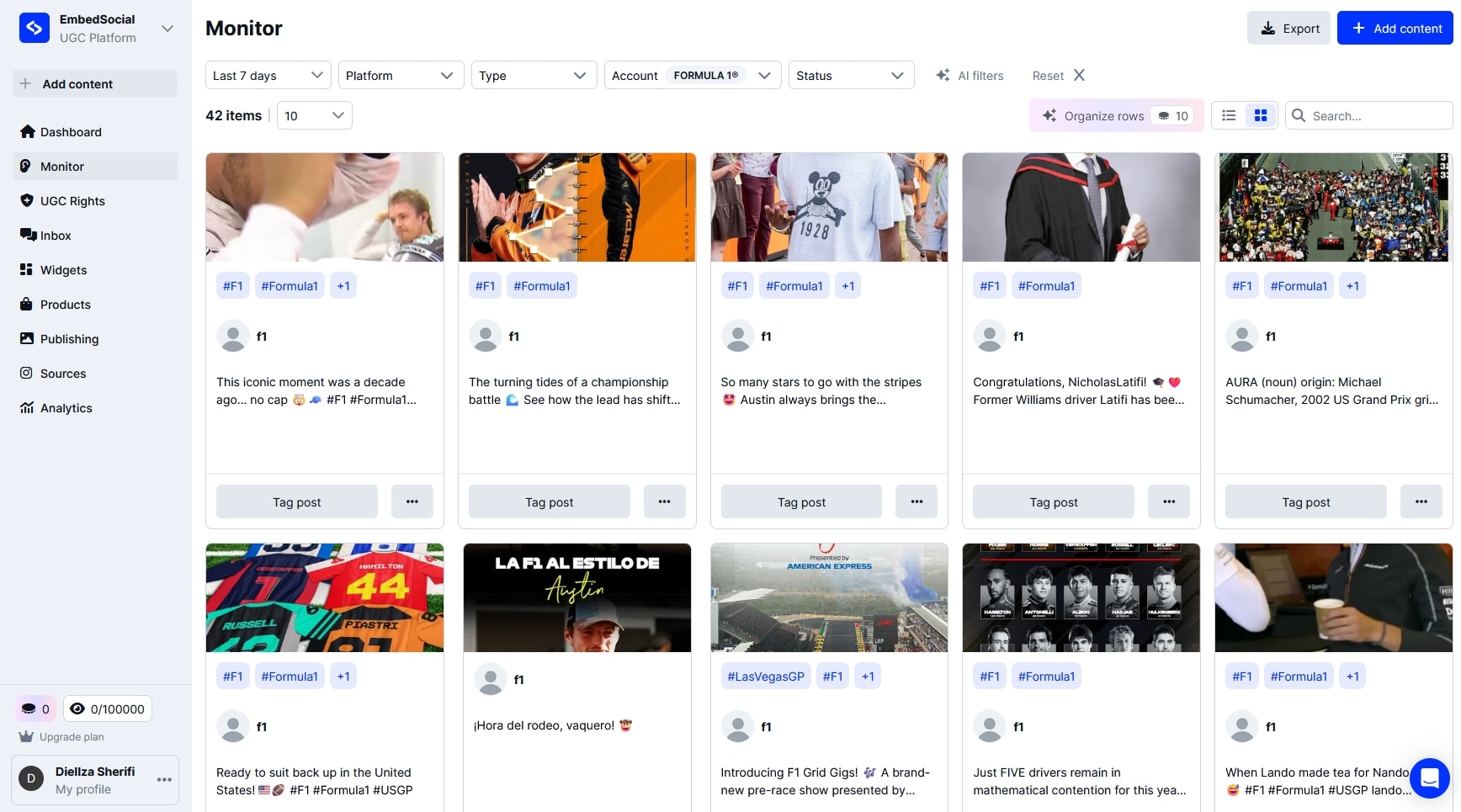
Task: Open the Intercom chat bubble
Action: [1429, 778]
